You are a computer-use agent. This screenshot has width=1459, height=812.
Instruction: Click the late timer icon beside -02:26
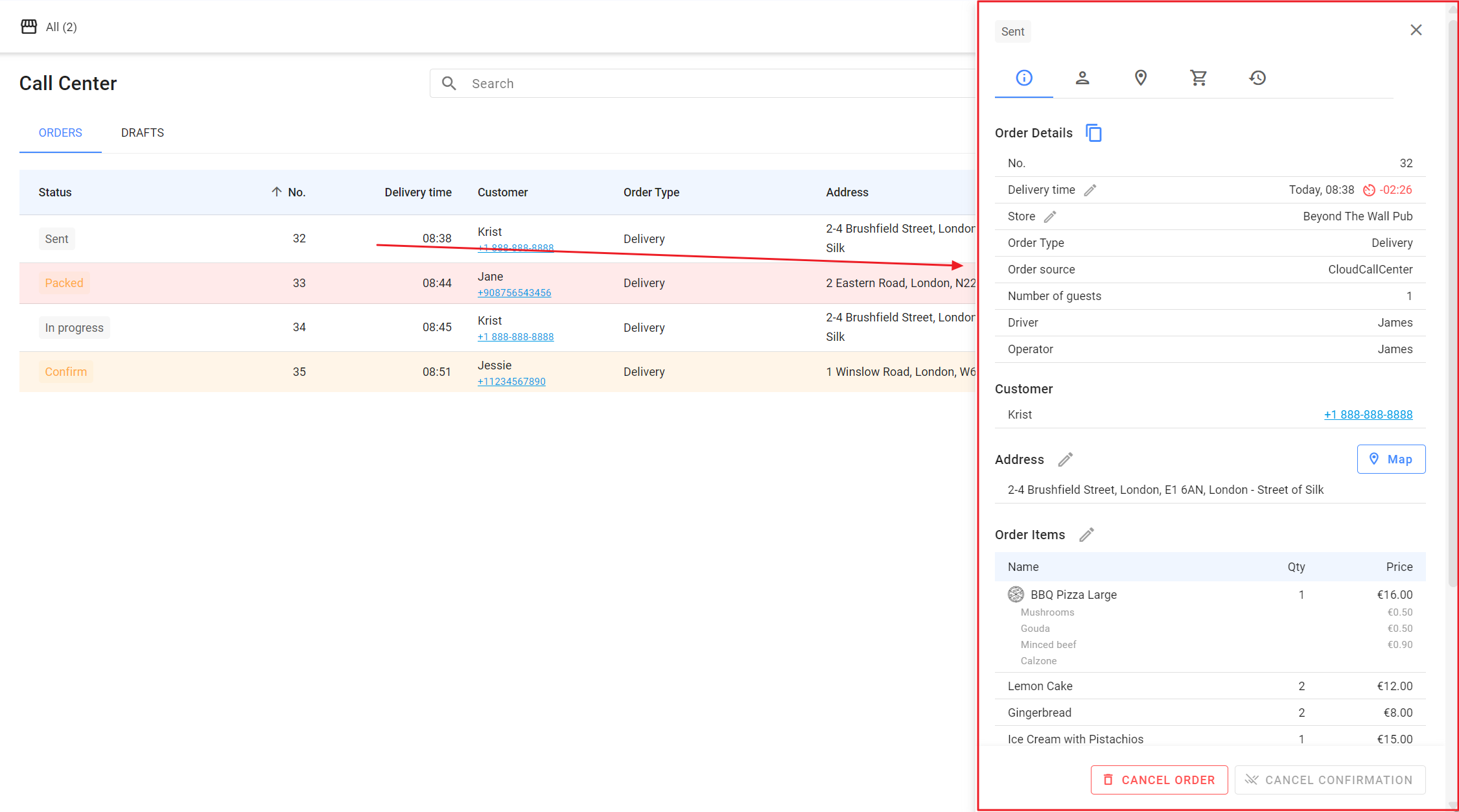[x=1369, y=190]
